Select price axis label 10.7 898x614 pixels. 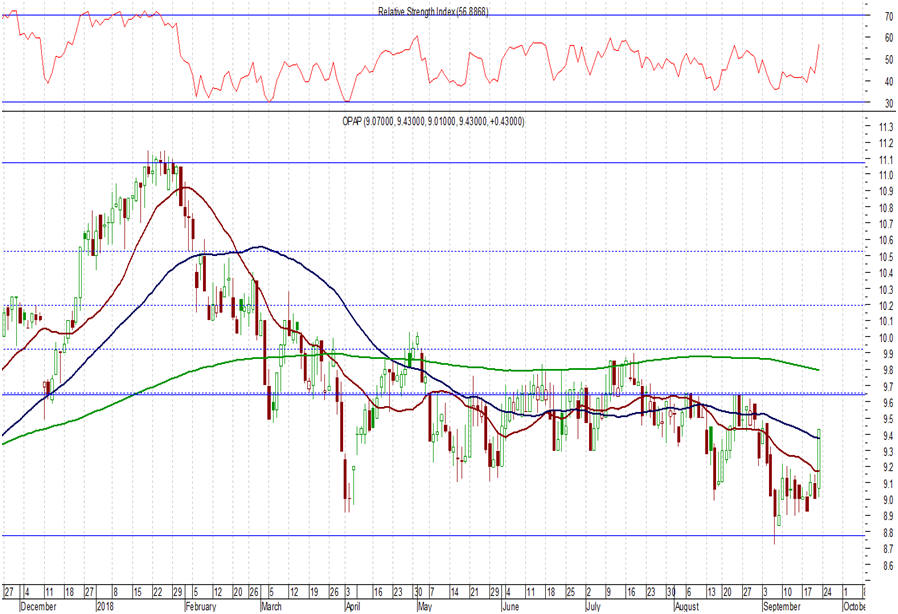pyautogui.click(x=887, y=224)
